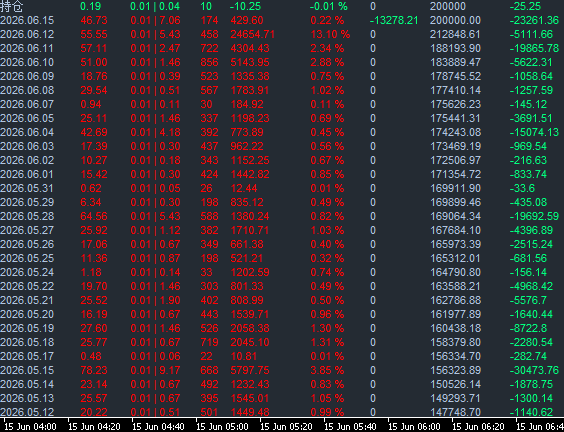The image size is (564, 432).
Task: Click the date 2026.06.15 row label
Action: (27, 21)
